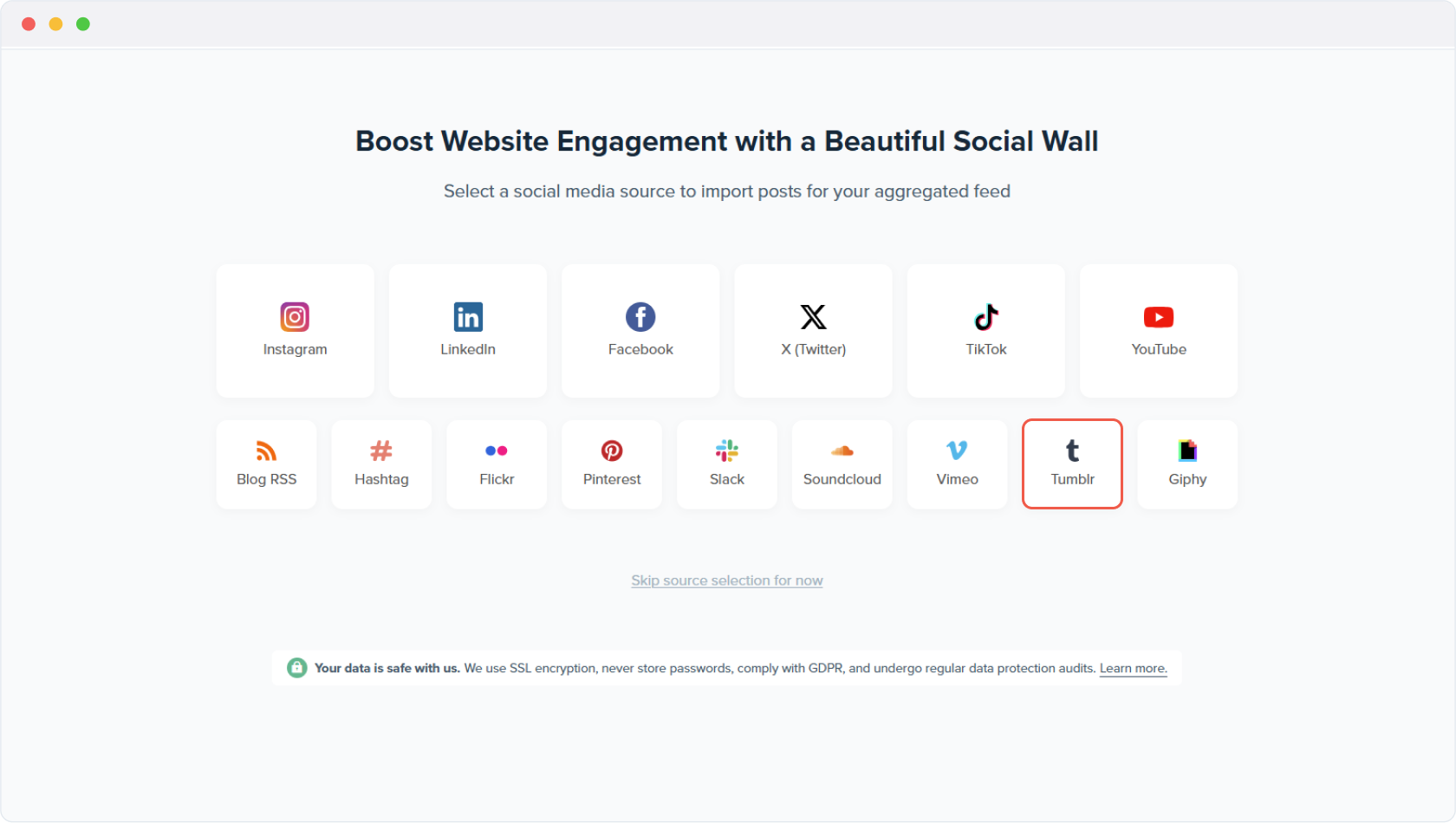Select the Slack source tile
1456x823 pixels.
pyautogui.click(x=726, y=464)
